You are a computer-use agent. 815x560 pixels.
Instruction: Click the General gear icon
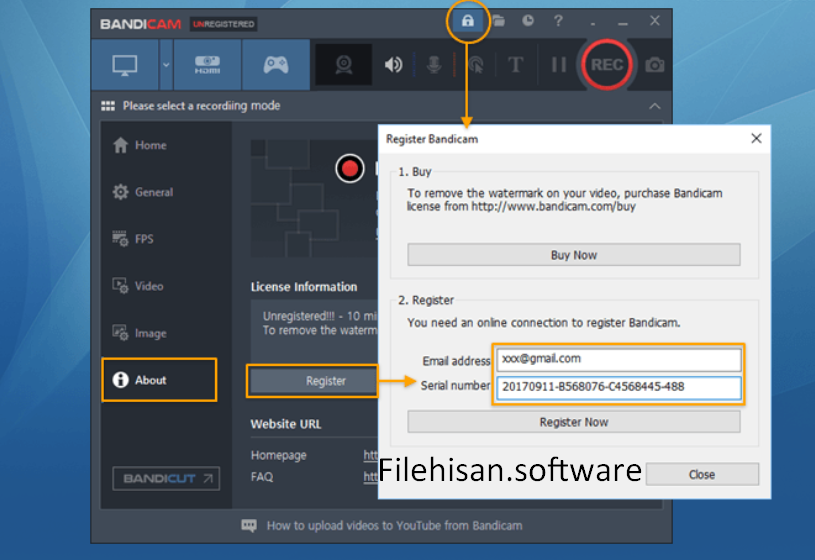[121, 192]
